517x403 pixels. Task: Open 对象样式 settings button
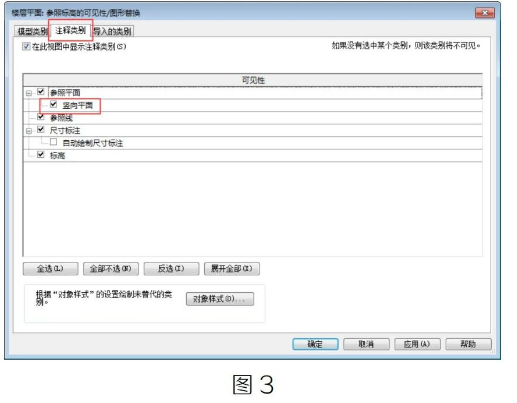[220, 299]
